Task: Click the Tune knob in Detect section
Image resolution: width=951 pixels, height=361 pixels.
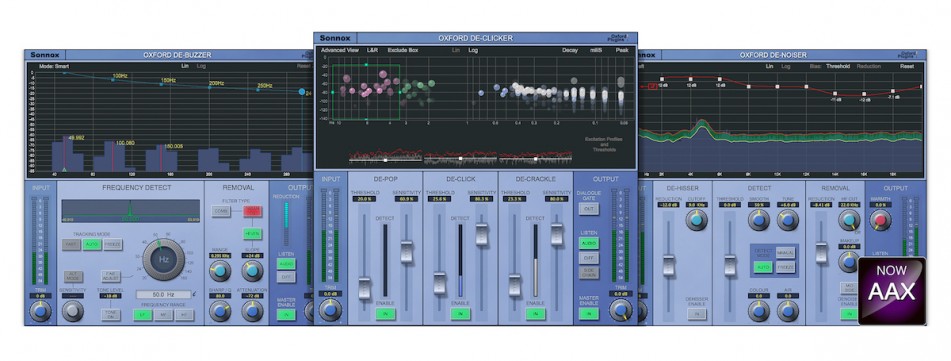Action: coord(787,220)
